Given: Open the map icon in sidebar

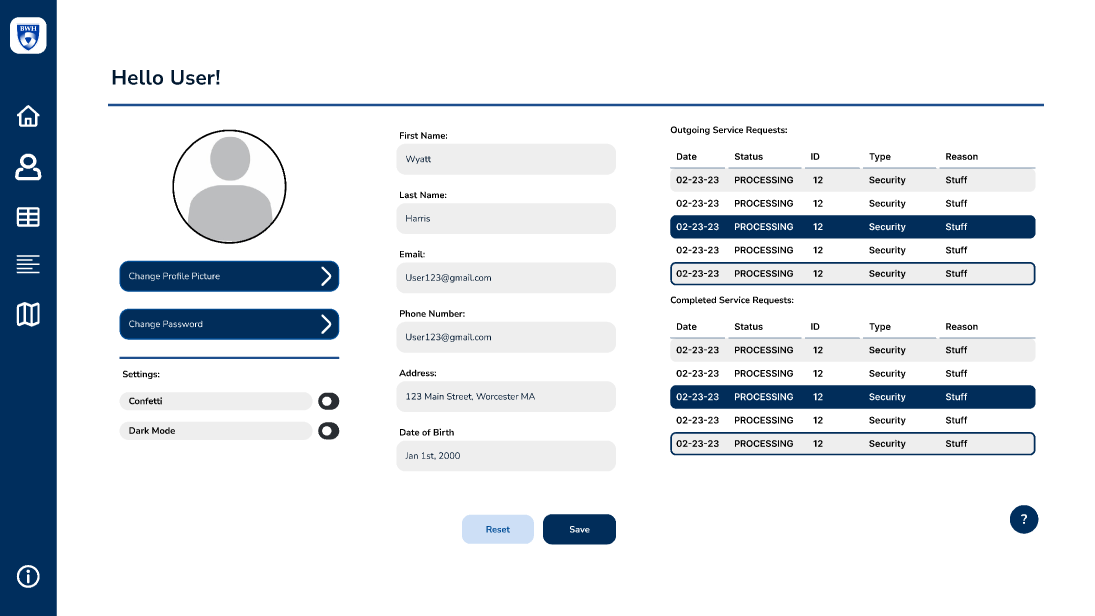Looking at the screenshot, I should [28, 315].
